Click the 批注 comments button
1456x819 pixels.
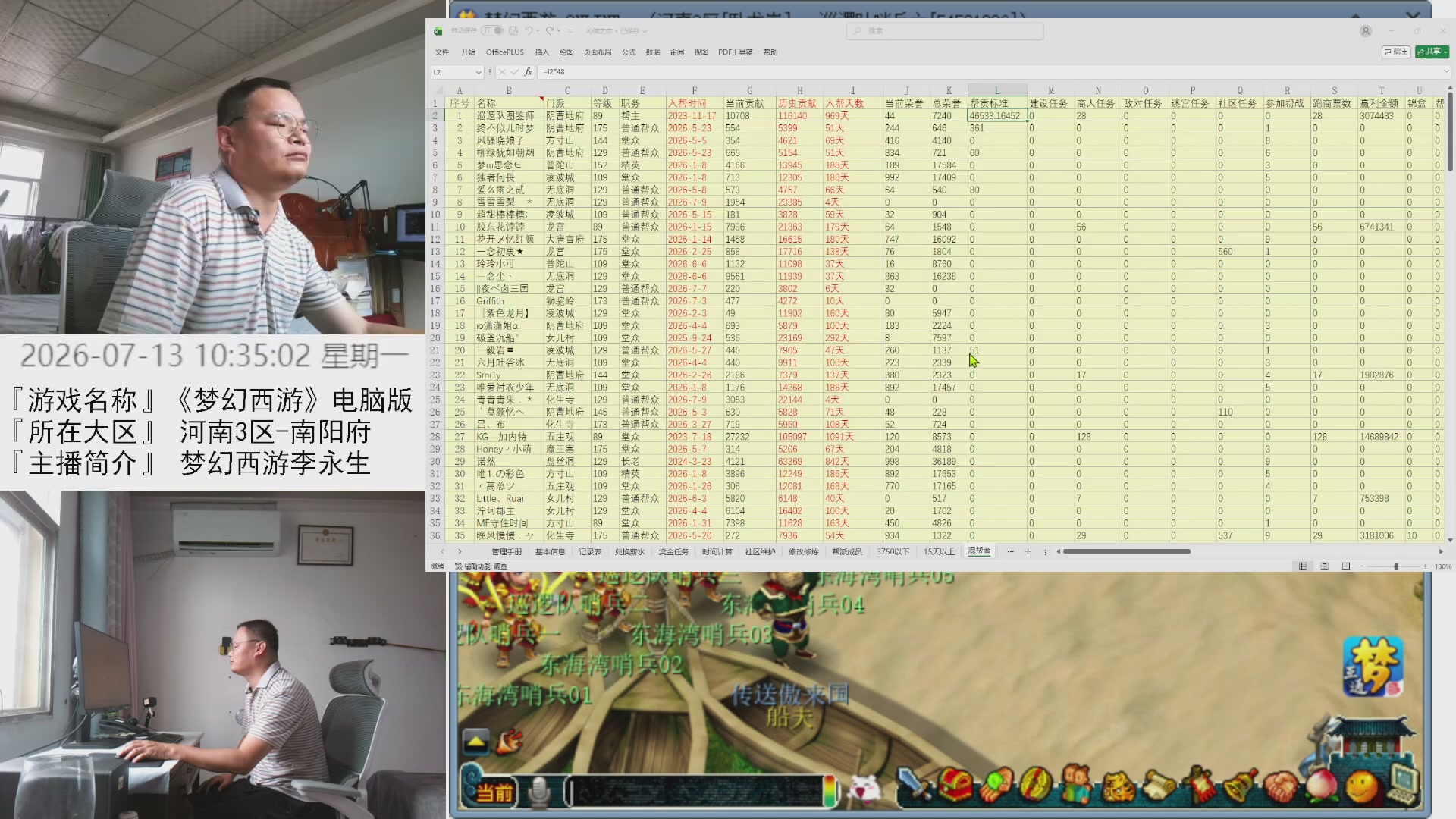[1396, 52]
